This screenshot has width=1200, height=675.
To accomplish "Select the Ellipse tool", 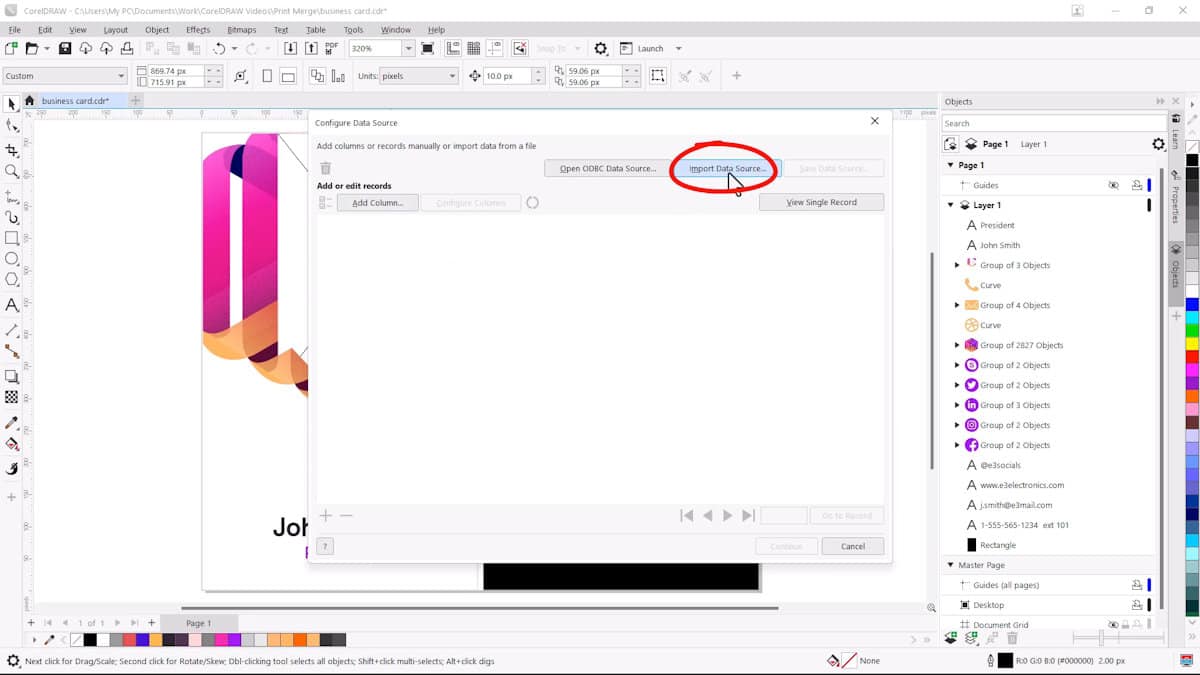I will (12, 258).
